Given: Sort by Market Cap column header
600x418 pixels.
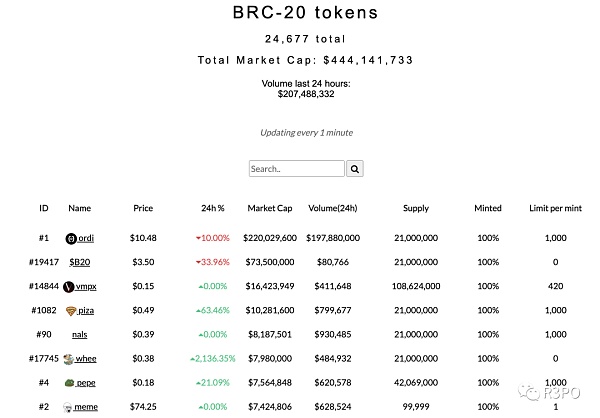Looking at the screenshot, I should (269, 208).
